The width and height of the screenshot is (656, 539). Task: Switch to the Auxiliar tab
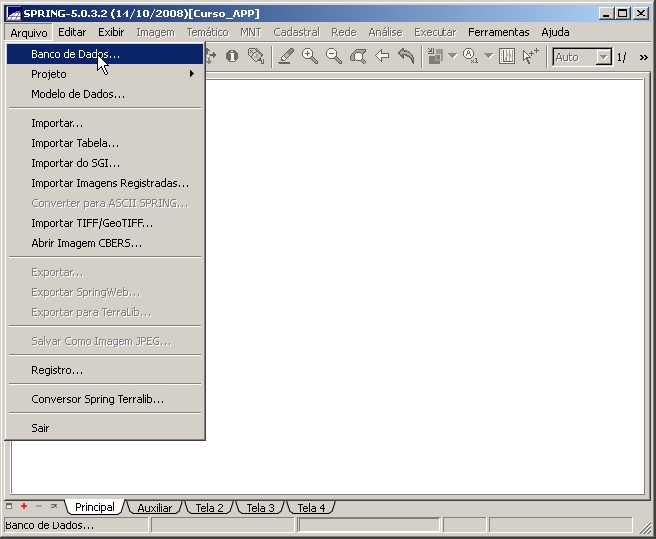[155, 508]
